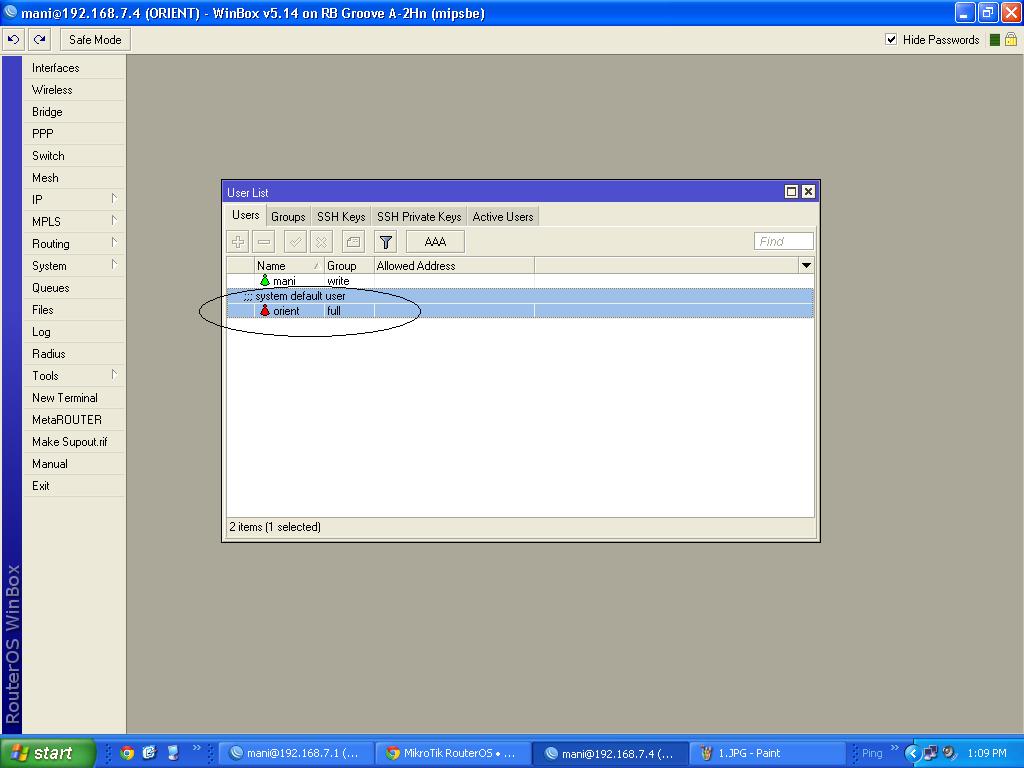Screen dimensions: 1024x768
Task: Launch Chrome from quick launch
Action: [x=127, y=753]
